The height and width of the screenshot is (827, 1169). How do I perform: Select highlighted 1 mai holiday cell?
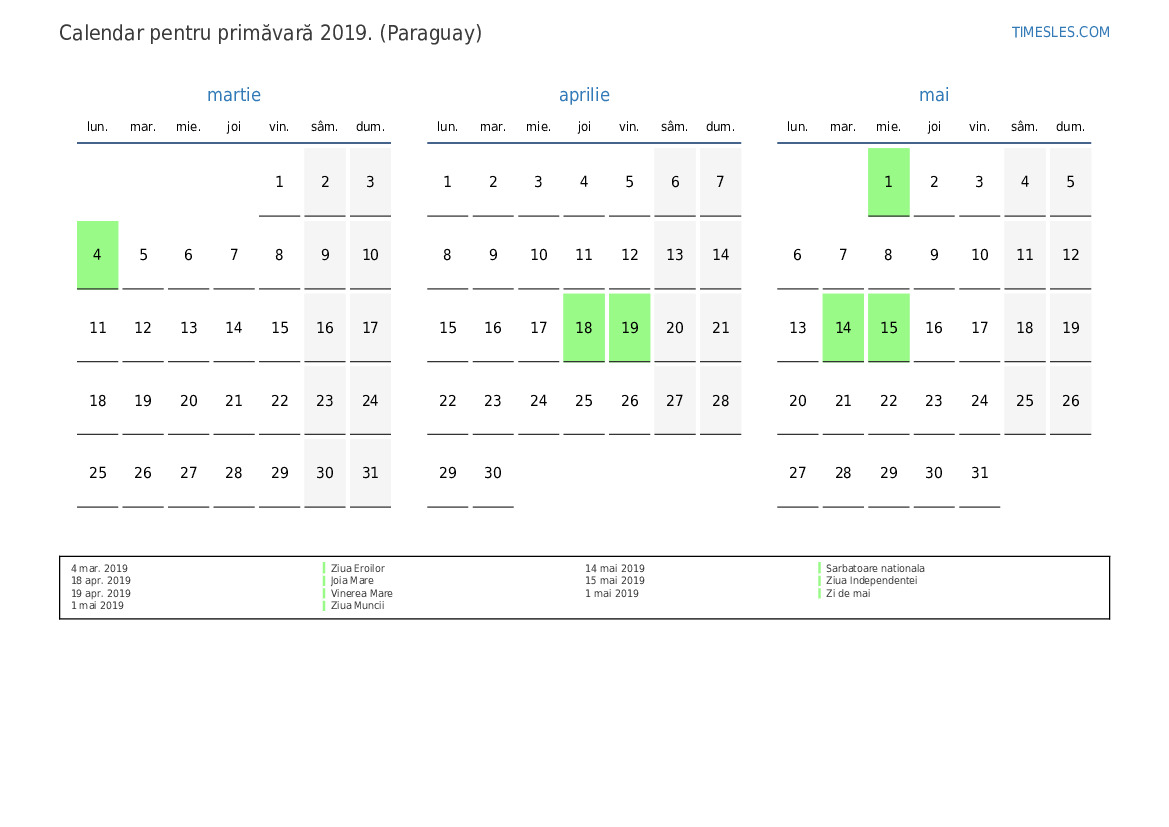click(888, 182)
